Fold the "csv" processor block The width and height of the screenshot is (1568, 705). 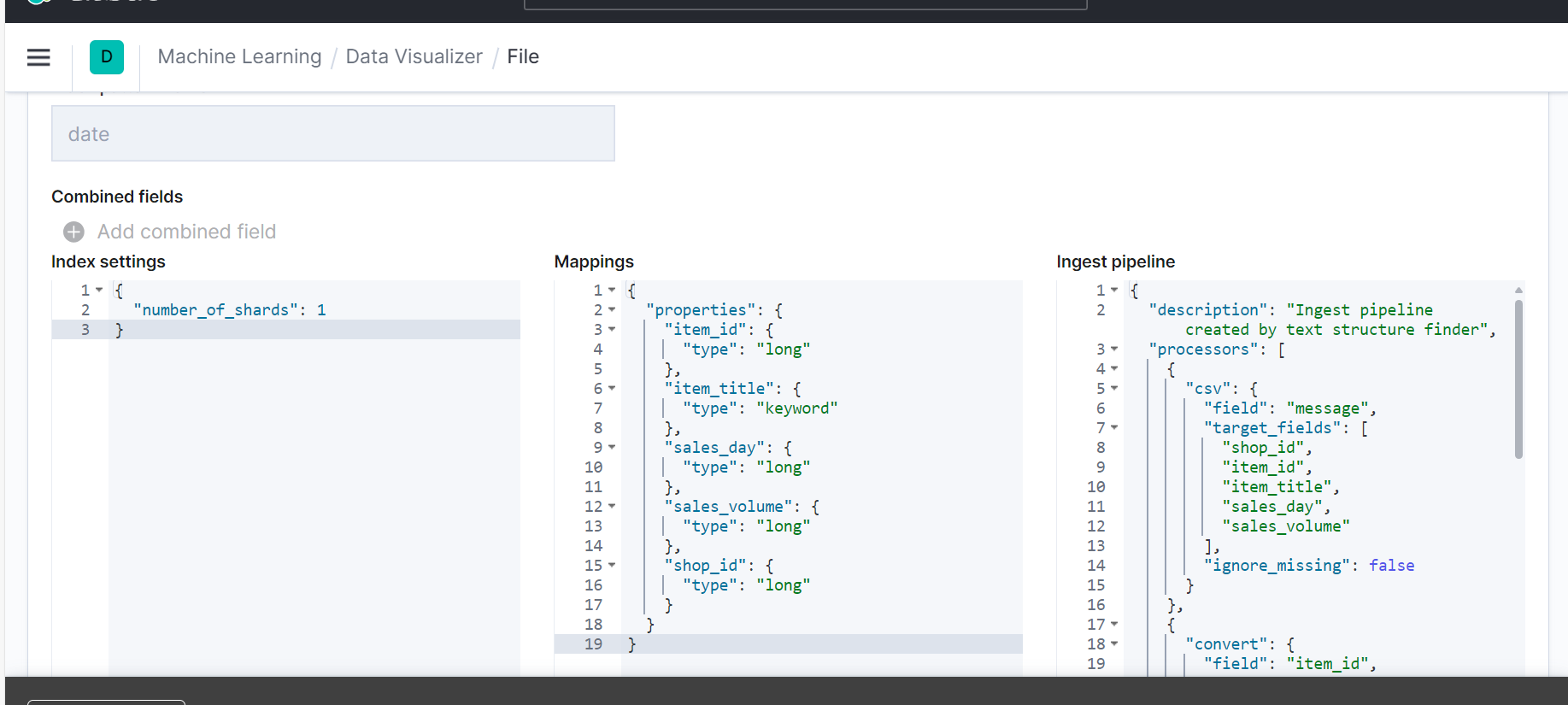[x=1114, y=389]
